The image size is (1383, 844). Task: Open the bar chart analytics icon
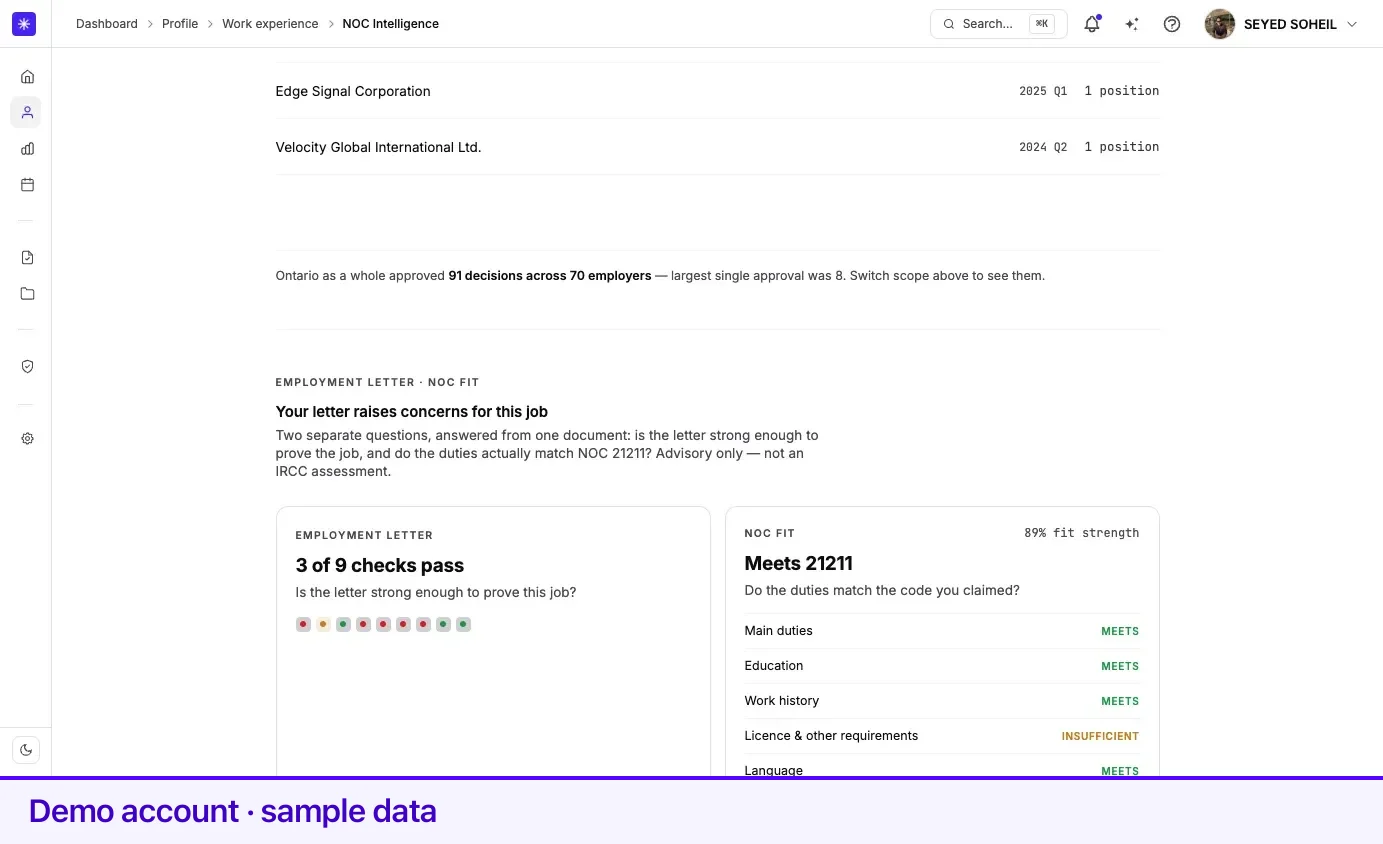click(x=27, y=148)
